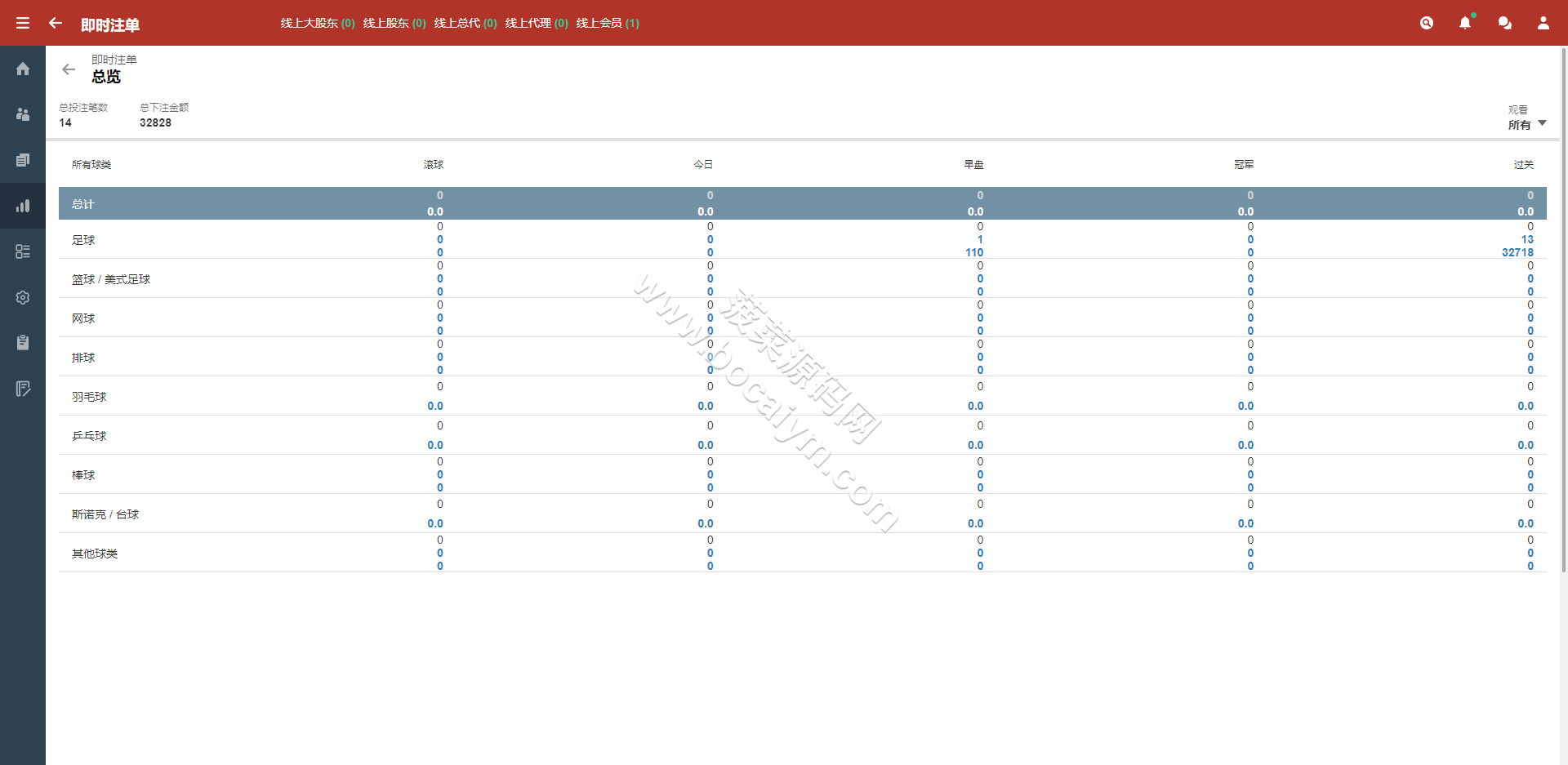
Task: Click the 冠军 column header
Action: coord(1244,165)
